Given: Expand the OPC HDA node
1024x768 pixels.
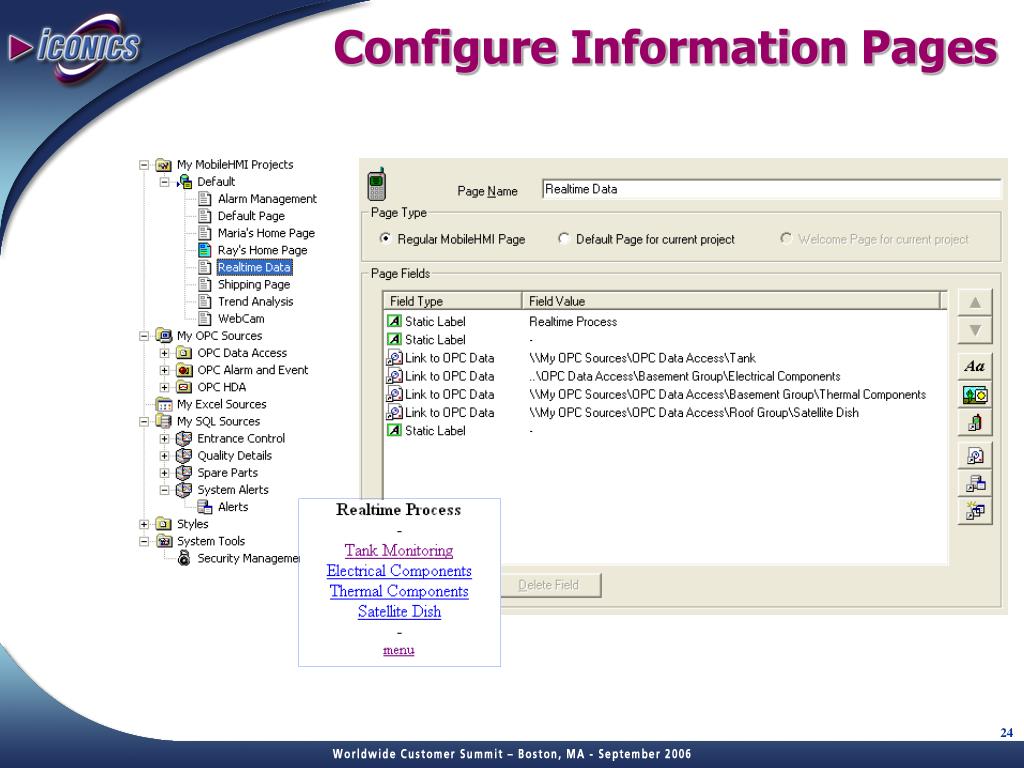Looking at the screenshot, I should [165, 387].
